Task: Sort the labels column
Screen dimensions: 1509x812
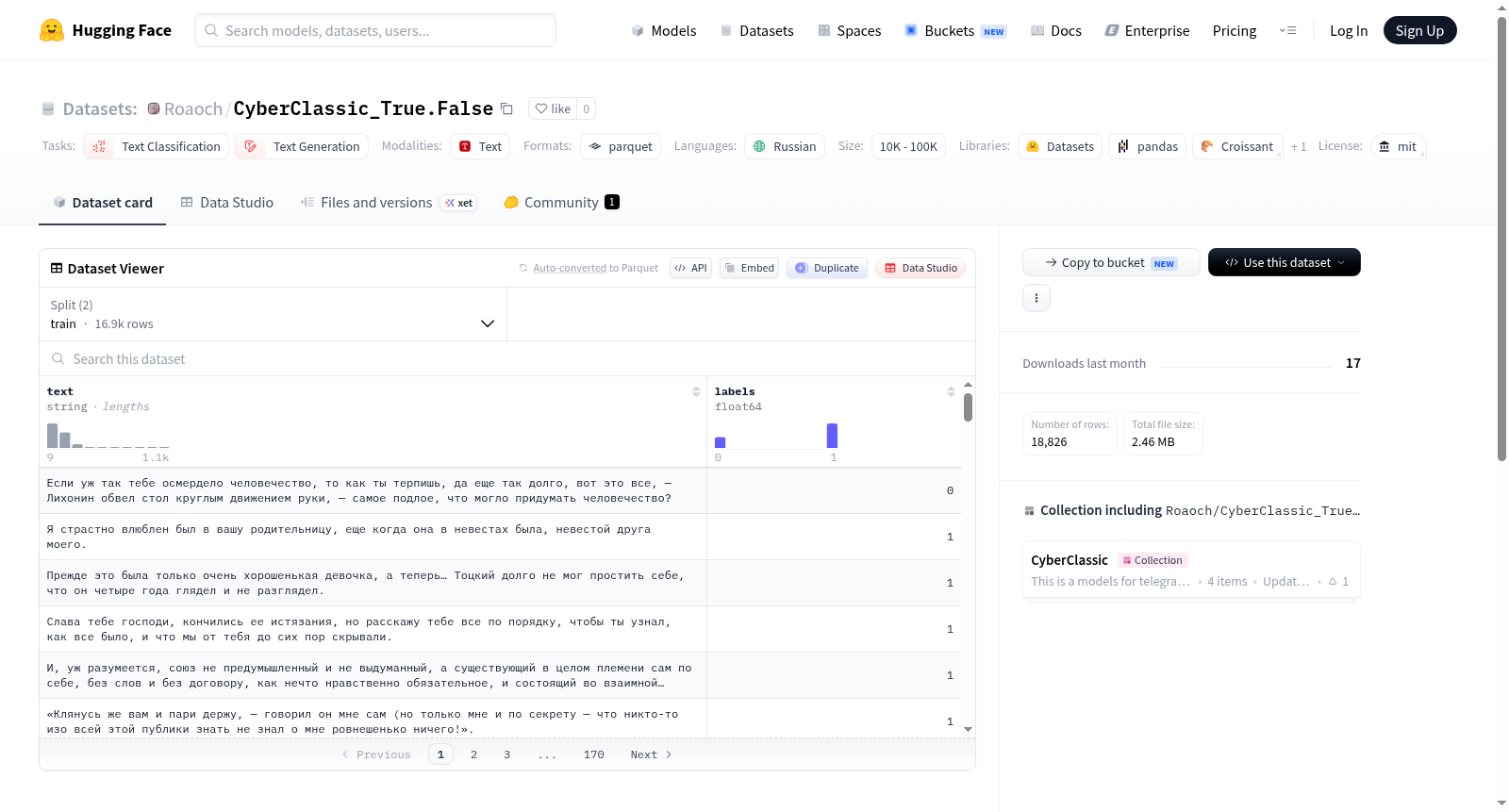Action: tap(951, 391)
